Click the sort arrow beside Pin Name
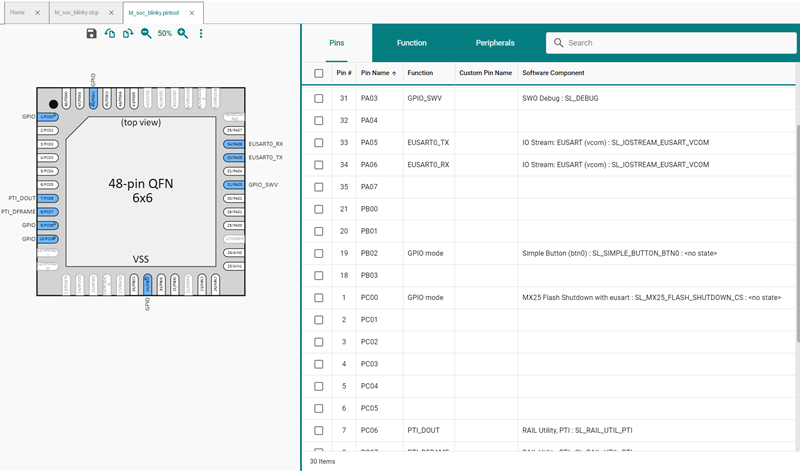This screenshot has width=800, height=471. pyautogui.click(x=393, y=73)
